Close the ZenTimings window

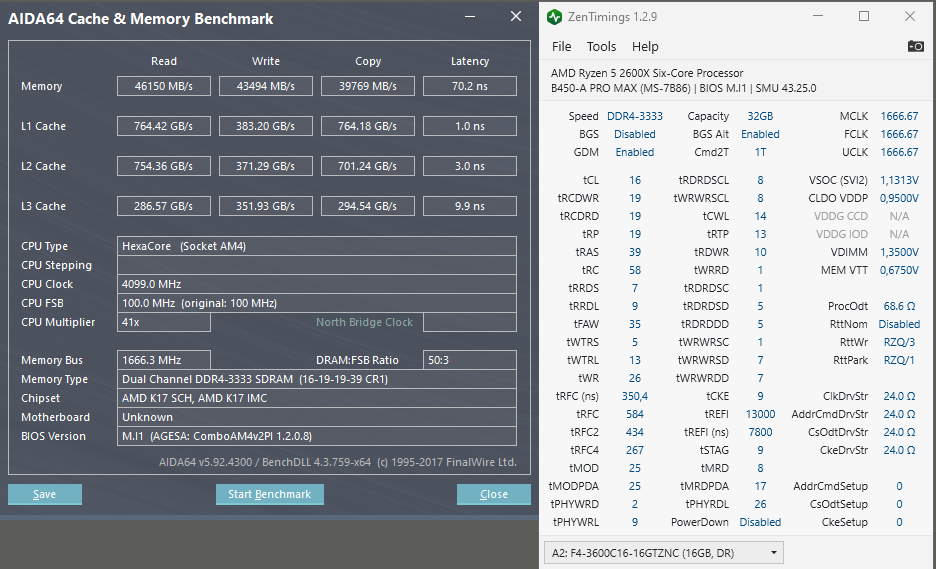click(x=910, y=16)
